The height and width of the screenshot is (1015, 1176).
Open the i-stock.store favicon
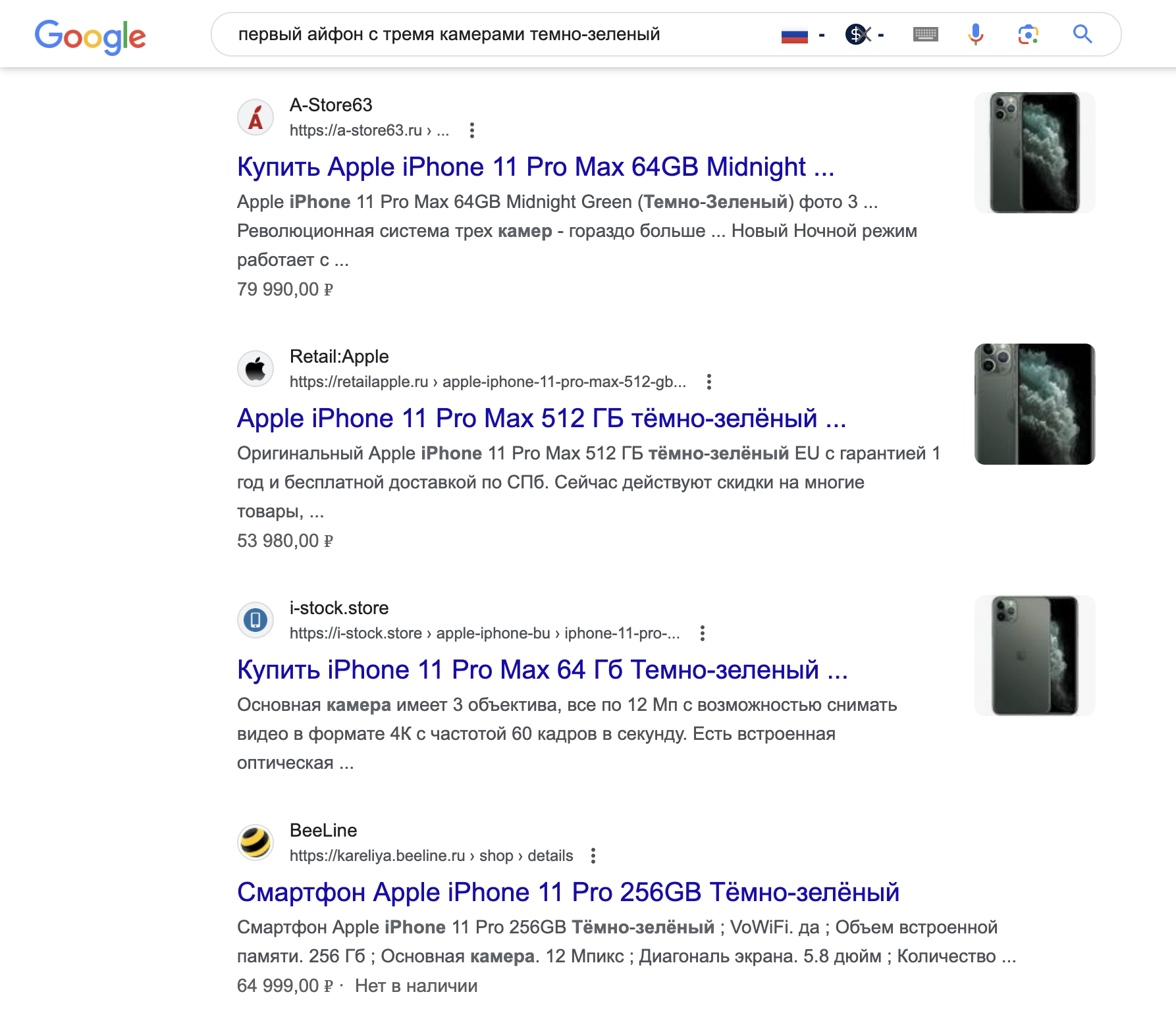[x=255, y=620]
